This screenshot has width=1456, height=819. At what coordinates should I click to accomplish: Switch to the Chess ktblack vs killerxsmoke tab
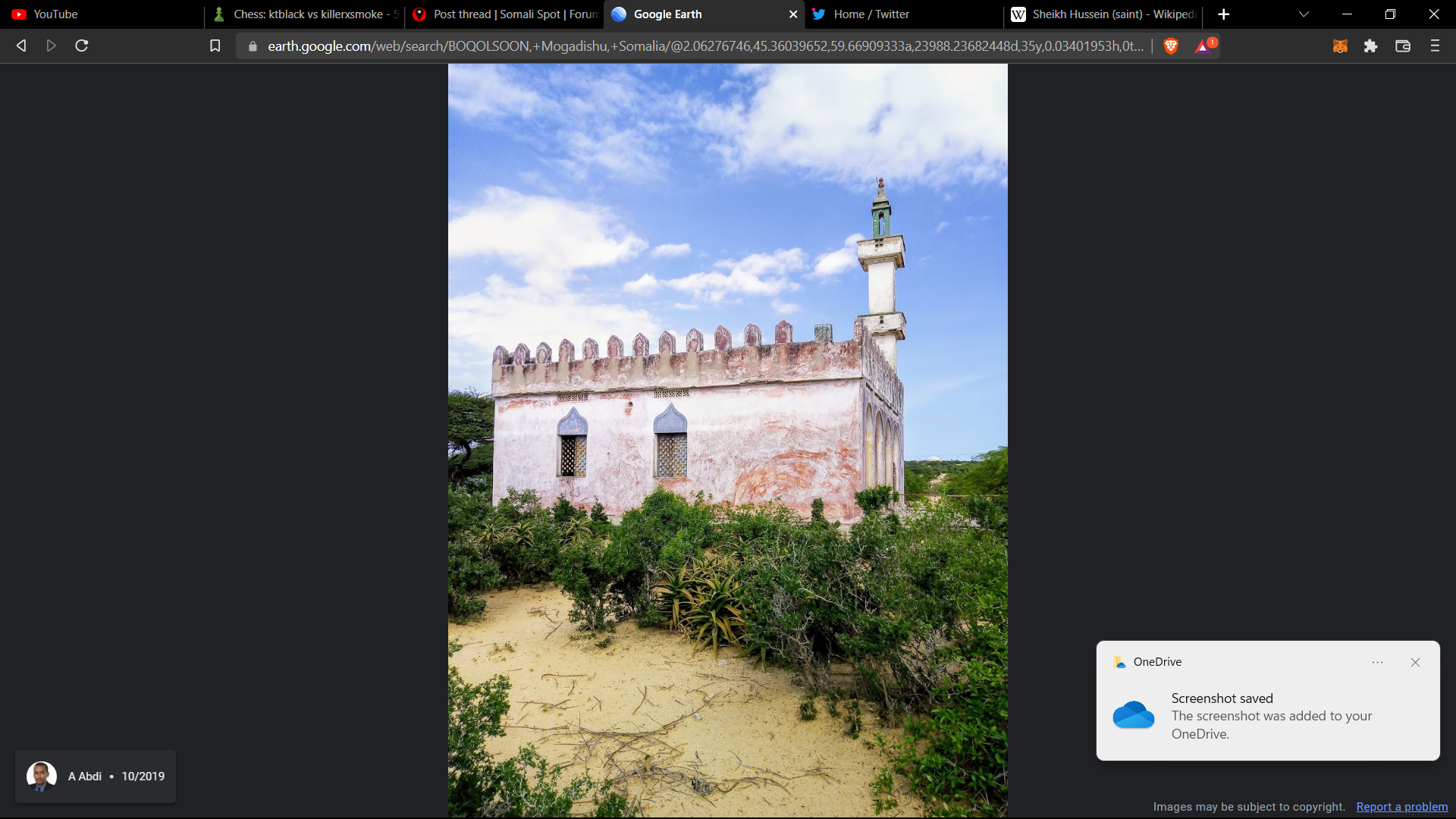(x=305, y=14)
